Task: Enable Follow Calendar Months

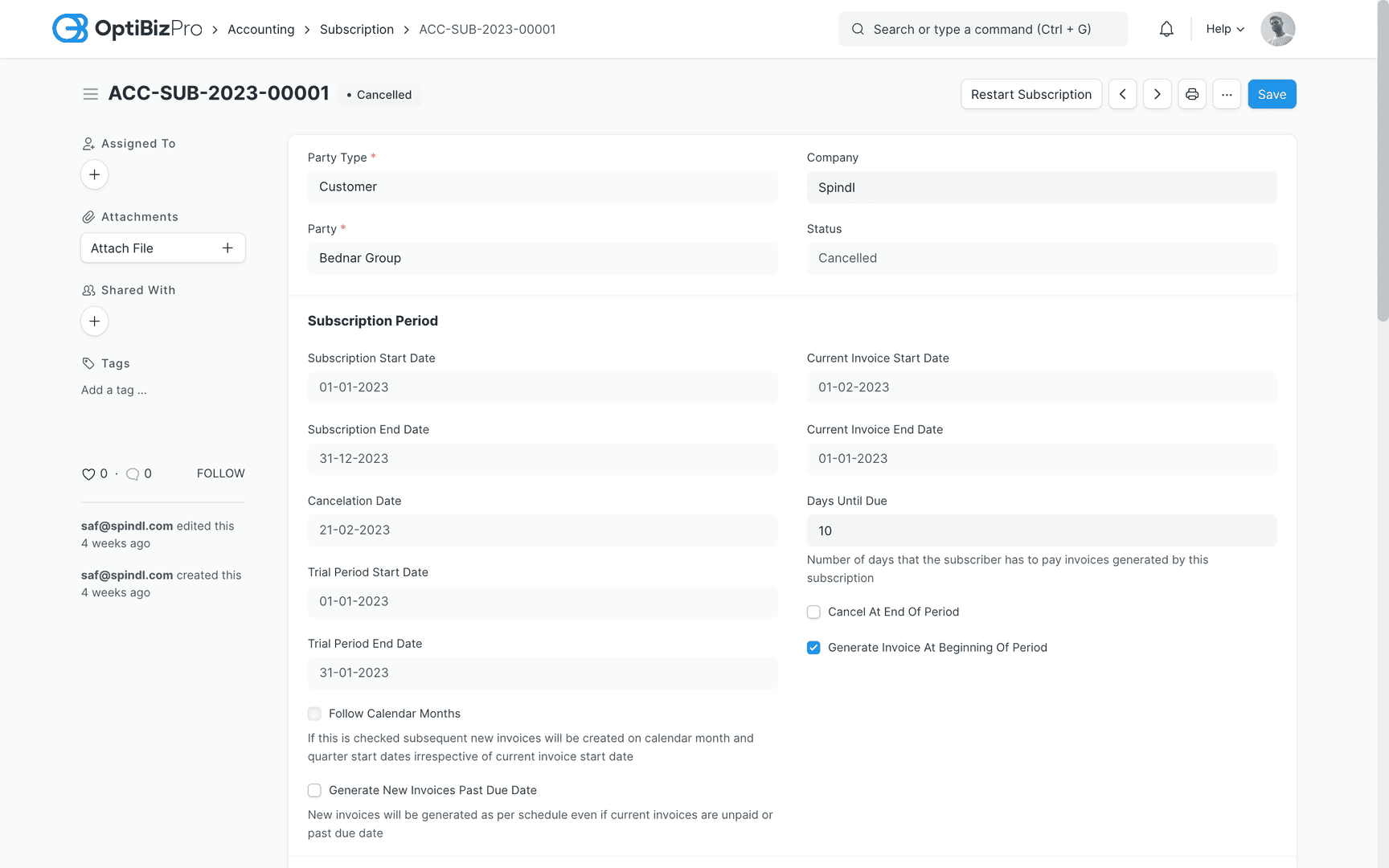Action: point(314,714)
